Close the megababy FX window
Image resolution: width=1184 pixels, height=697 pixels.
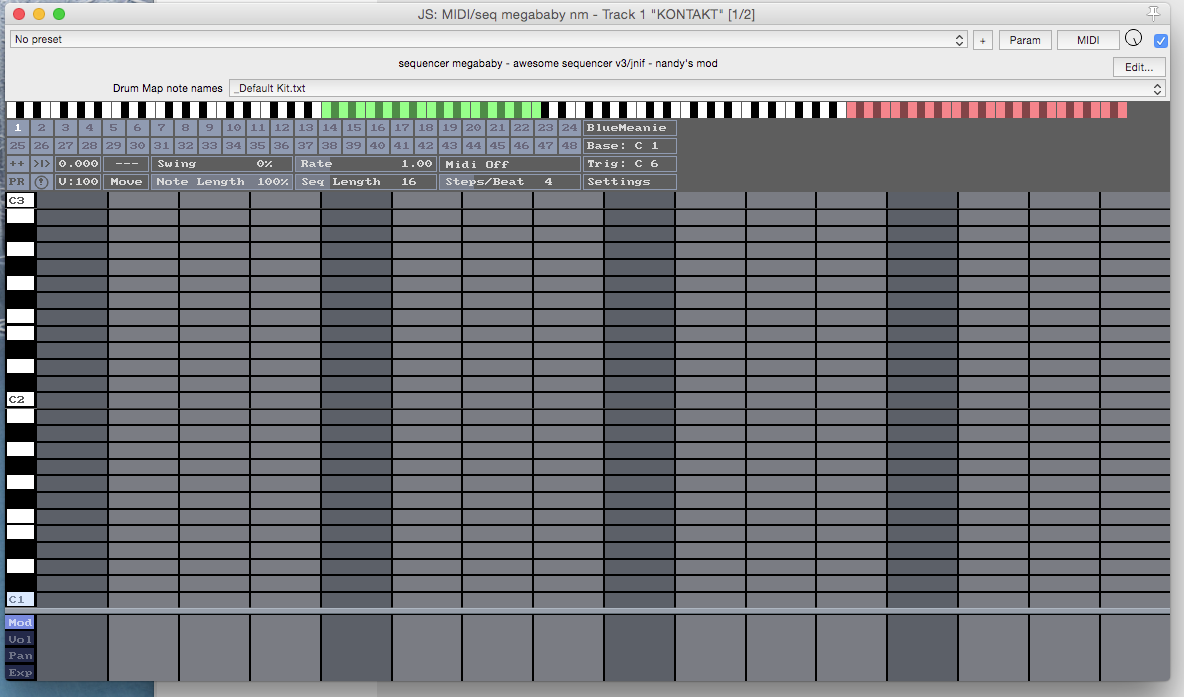pyautogui.click(x=19, y=14)
